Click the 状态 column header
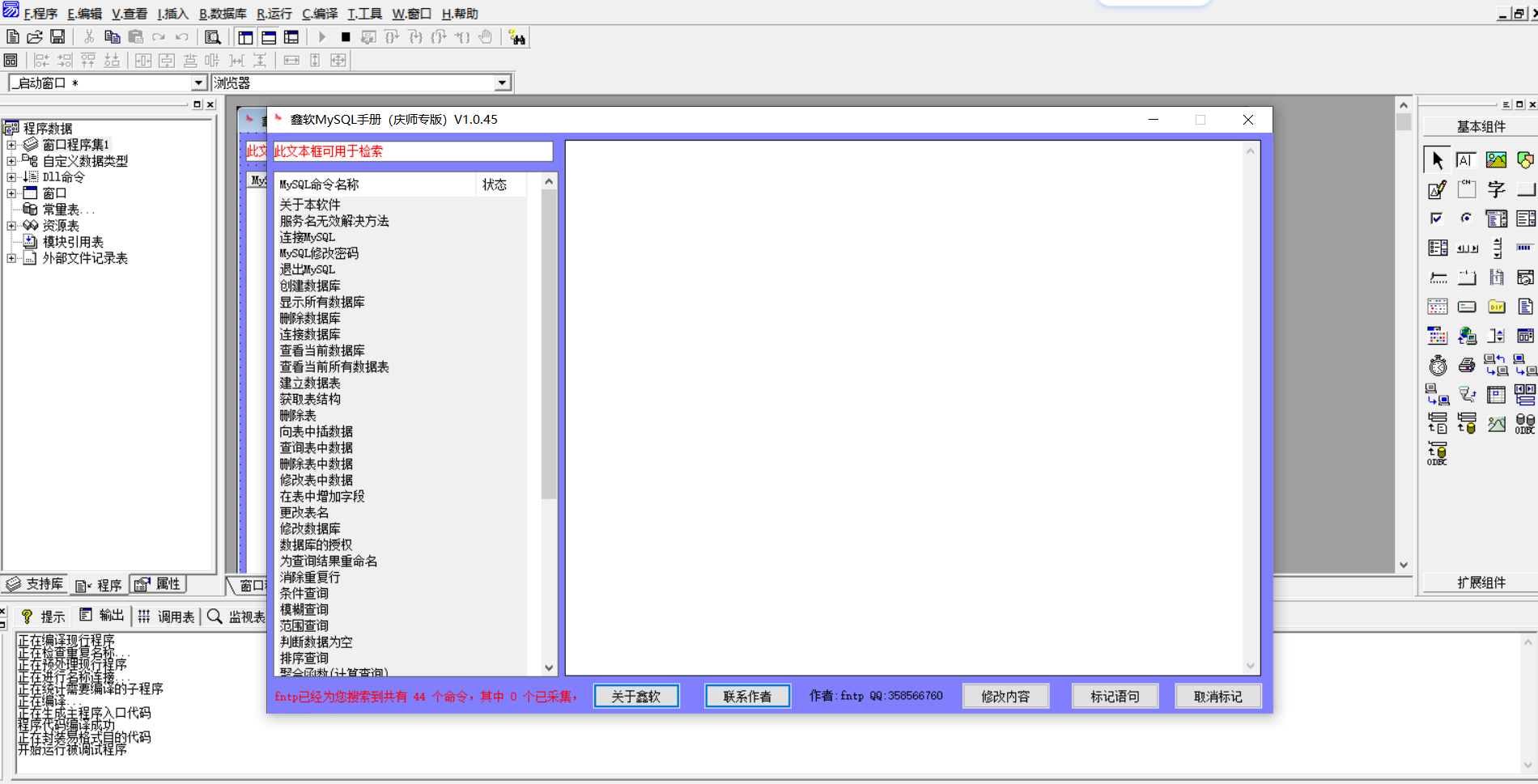1538x784 pixels. point(501,184)
